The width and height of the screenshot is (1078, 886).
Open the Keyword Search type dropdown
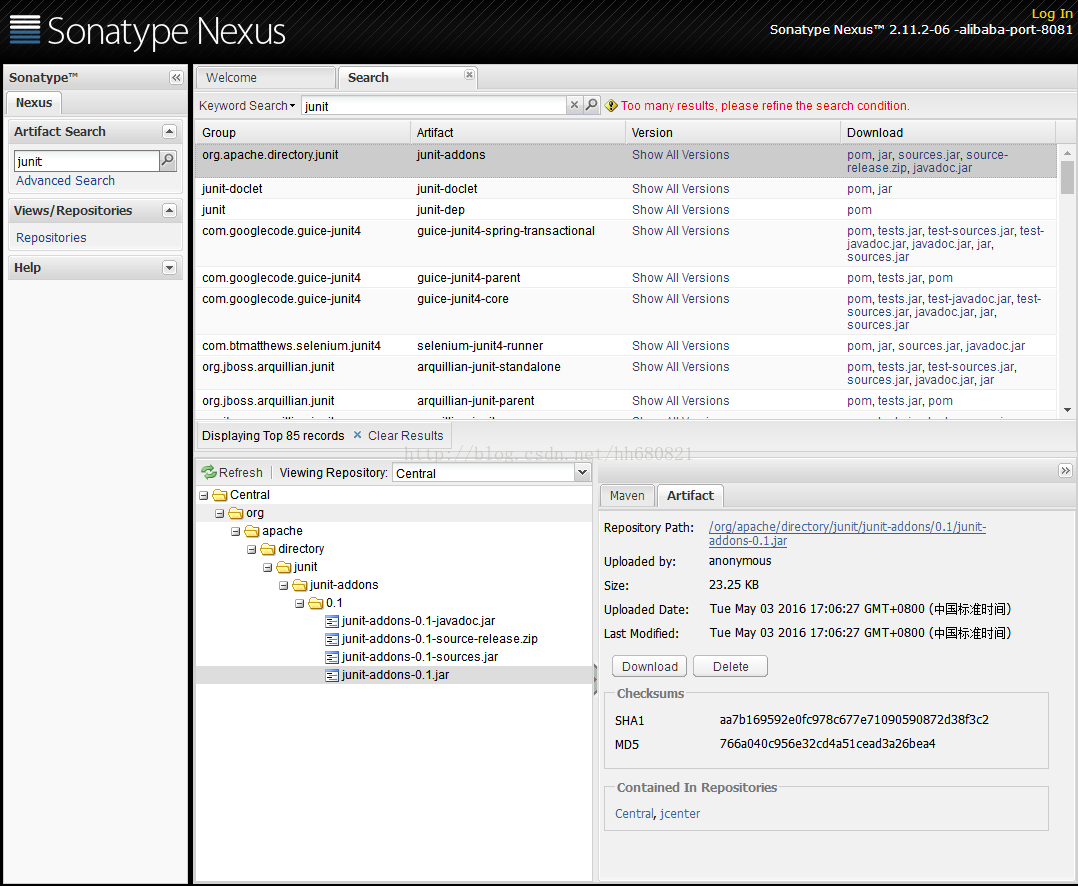click(x=247, y=106)
